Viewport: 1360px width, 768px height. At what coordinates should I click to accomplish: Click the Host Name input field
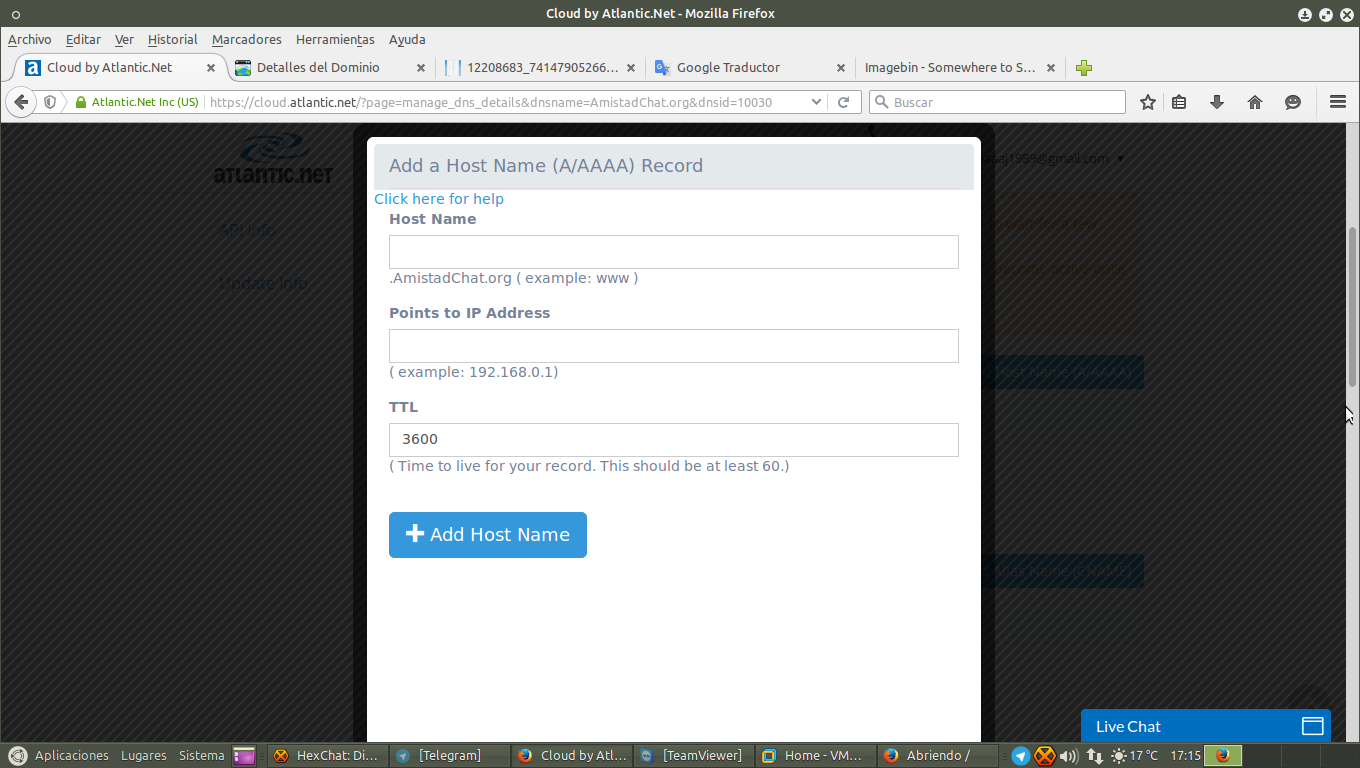(x=674, y=252)
